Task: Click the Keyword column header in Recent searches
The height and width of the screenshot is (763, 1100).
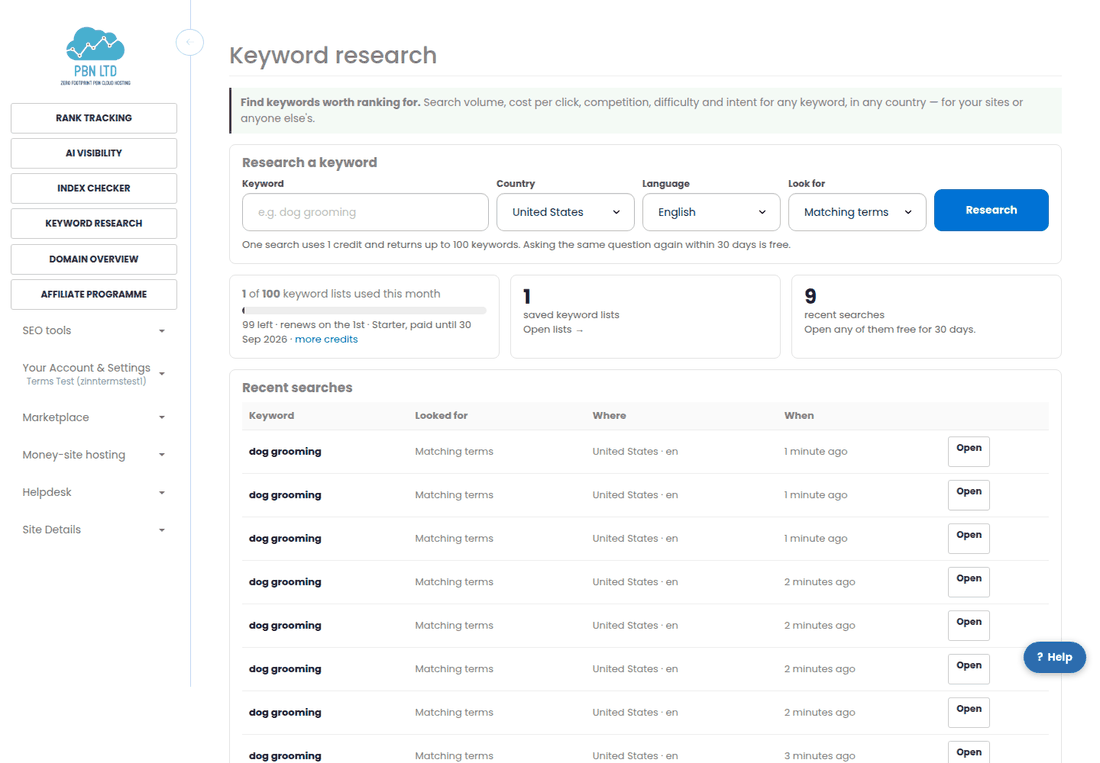Action: click(x=271, y=415)
